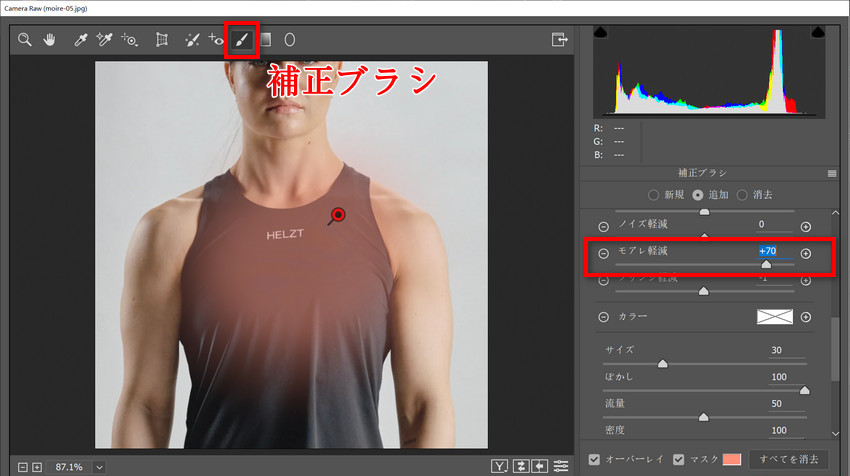This screenshot has height=476, width=850.
Task: Select the Hand tool
Action: (x=49, y=40)
